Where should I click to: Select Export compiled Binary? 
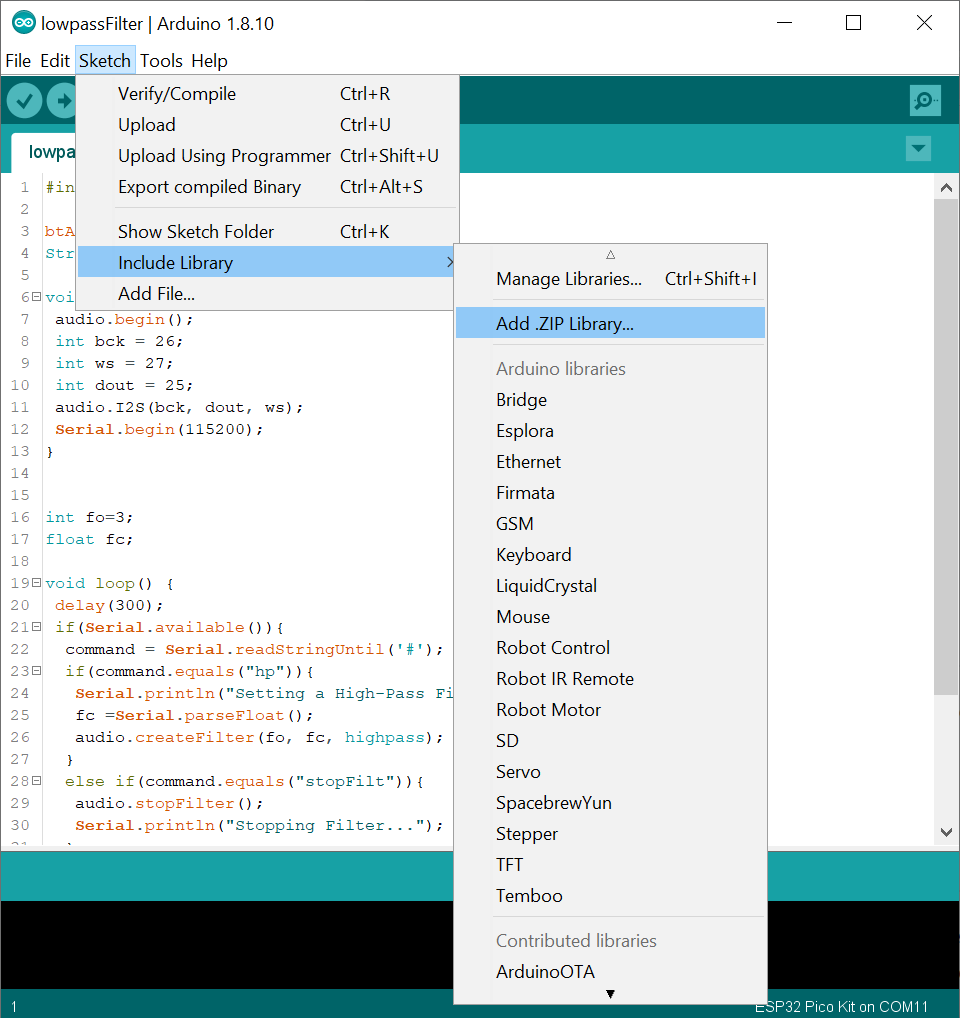(267, 187)
